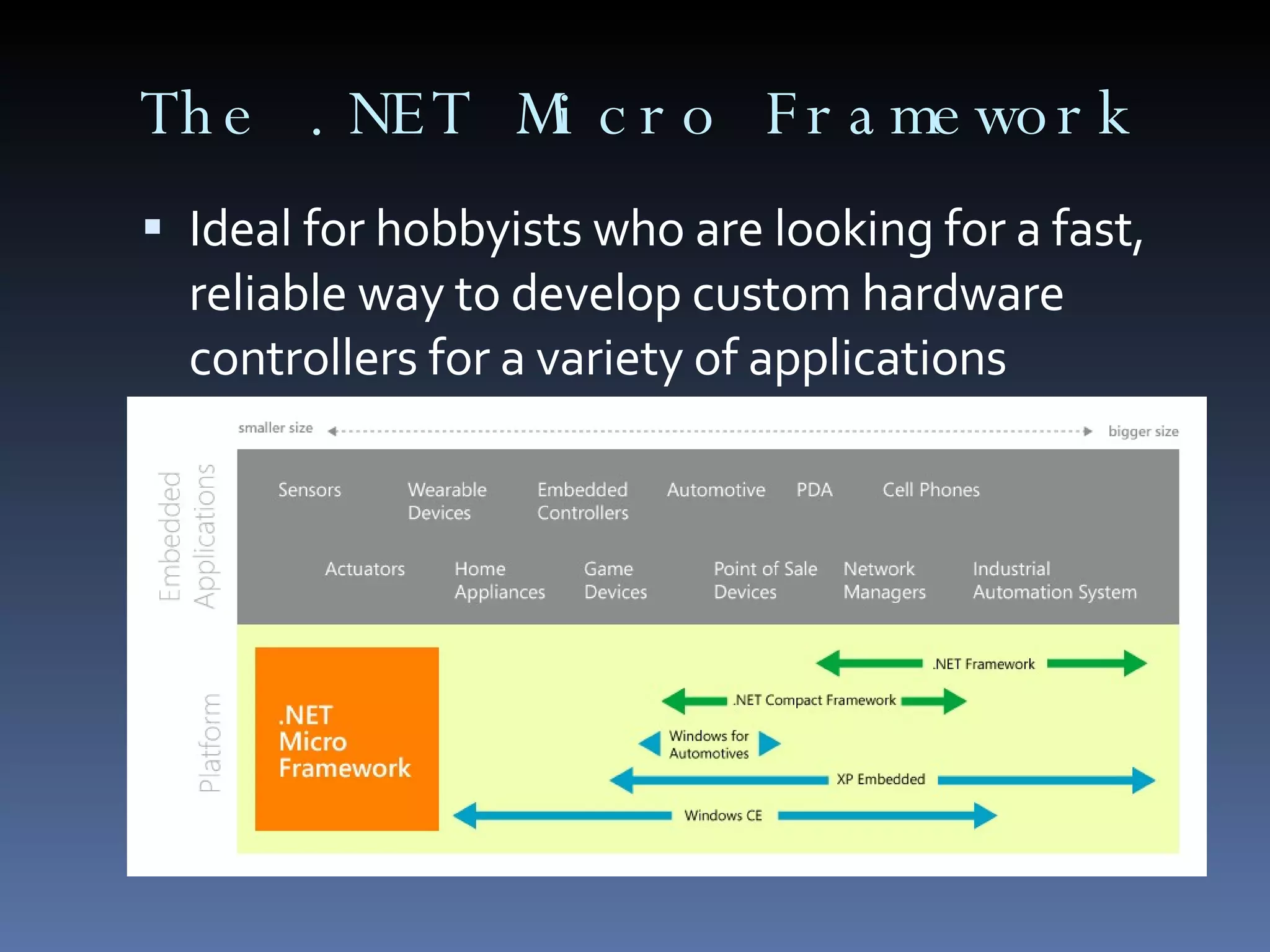The height and width of the screenshot is (952, 1270).
Task: Click the blue right arrowhead of 'Windows CE'
Action: [x=985, y=816]
